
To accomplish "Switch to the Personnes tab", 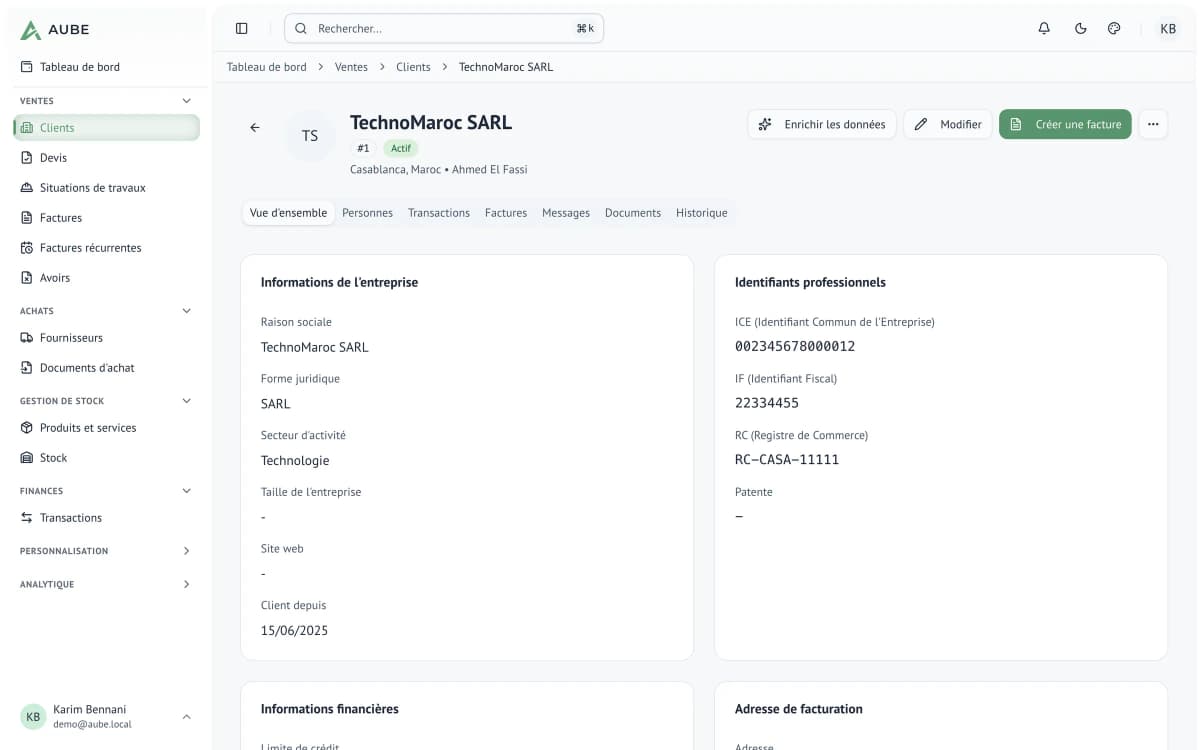I will (x=367, y=213).
